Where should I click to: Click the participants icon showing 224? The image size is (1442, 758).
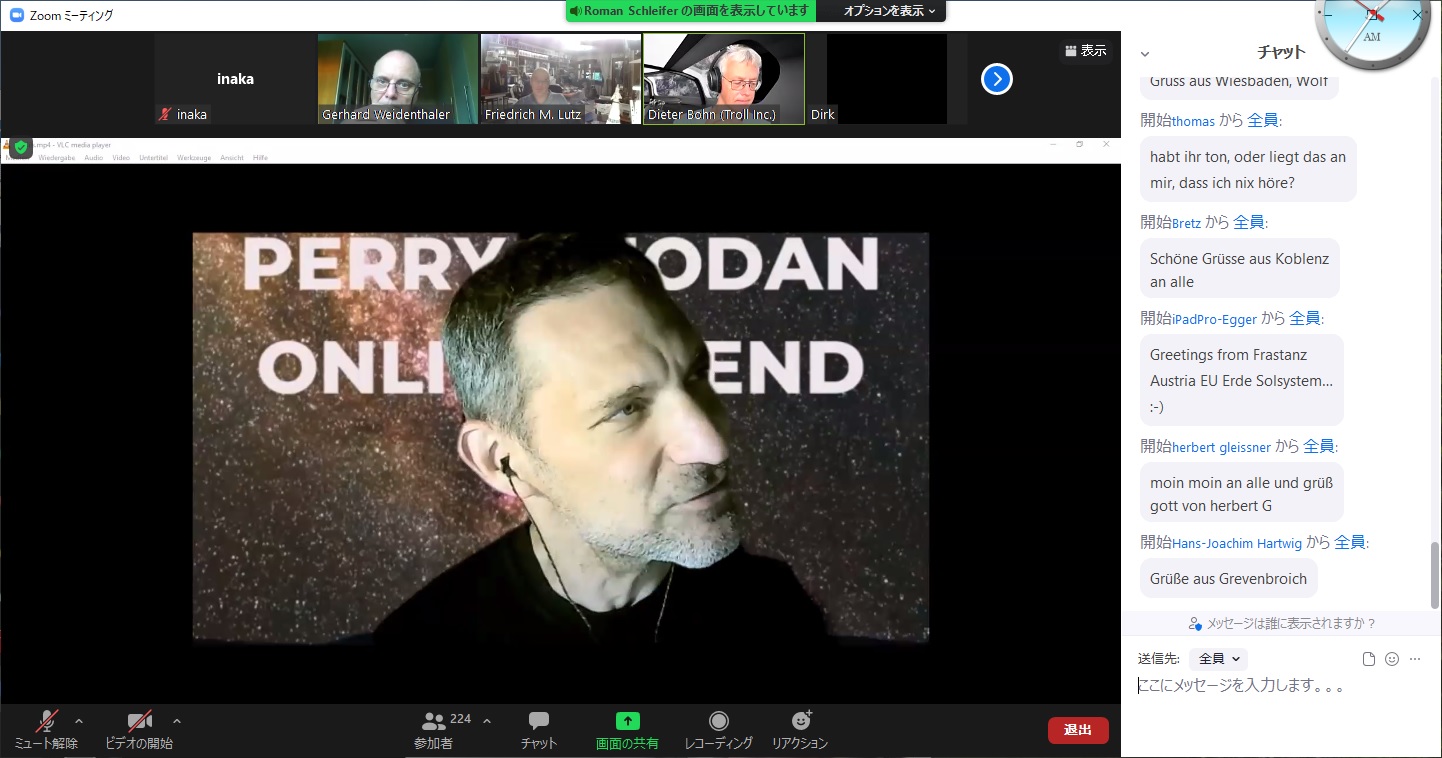(434, 721)
